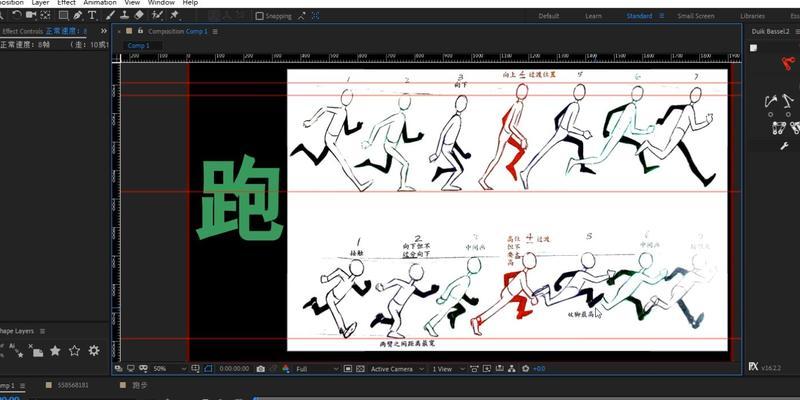Open the Comp Flowchart icon
Screen dimensions: 800x400
point(512,368)
